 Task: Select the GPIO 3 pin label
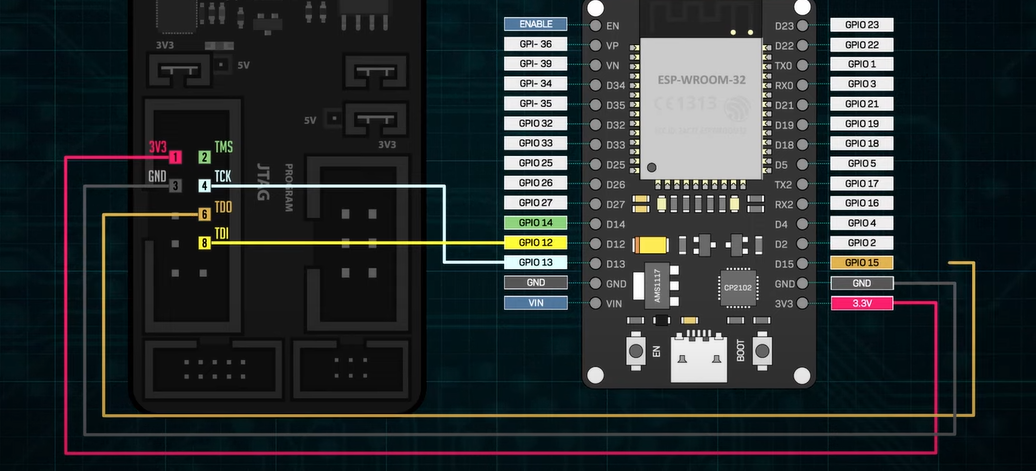pos(862,84)
